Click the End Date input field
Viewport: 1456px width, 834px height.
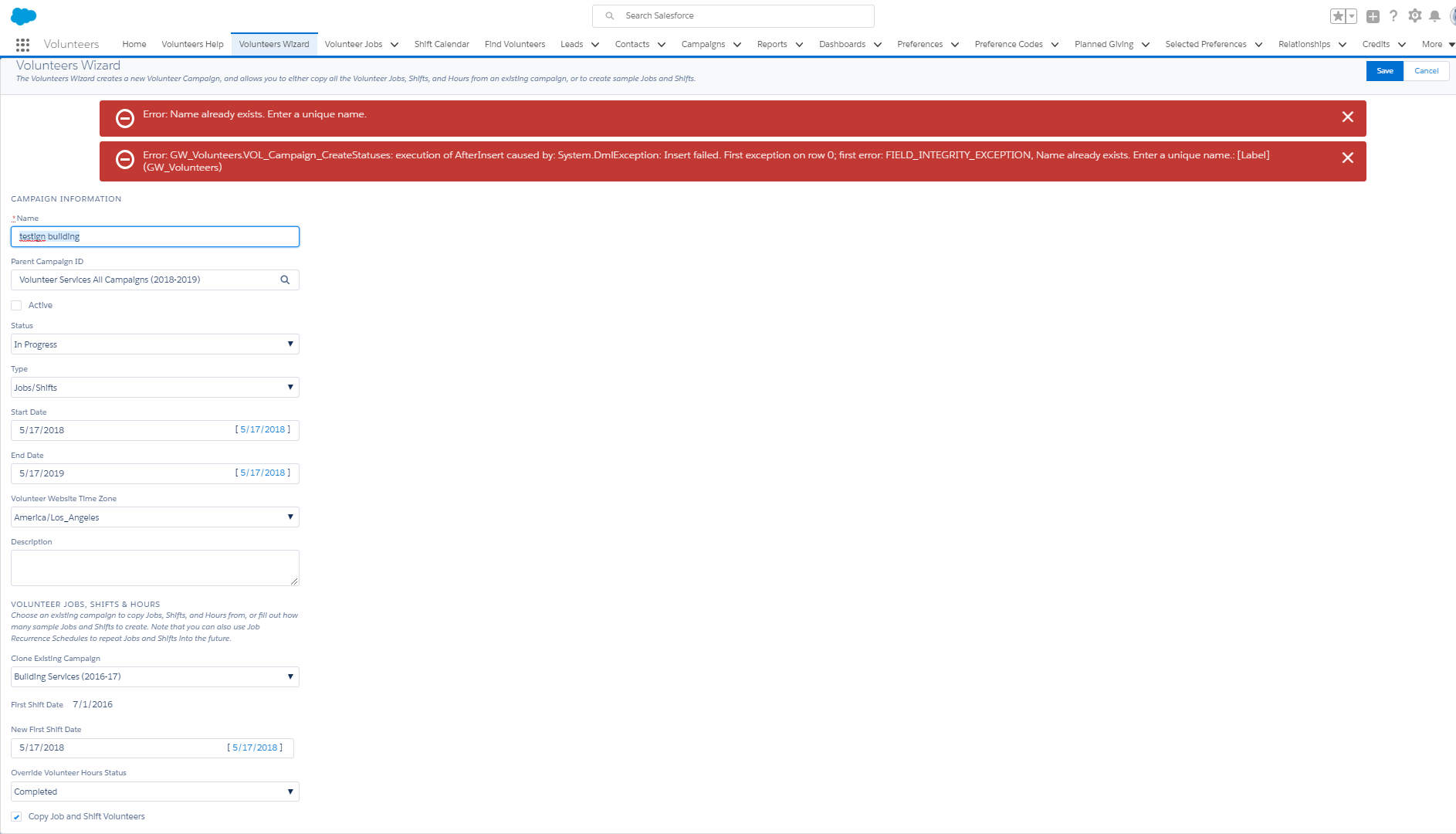155,473
